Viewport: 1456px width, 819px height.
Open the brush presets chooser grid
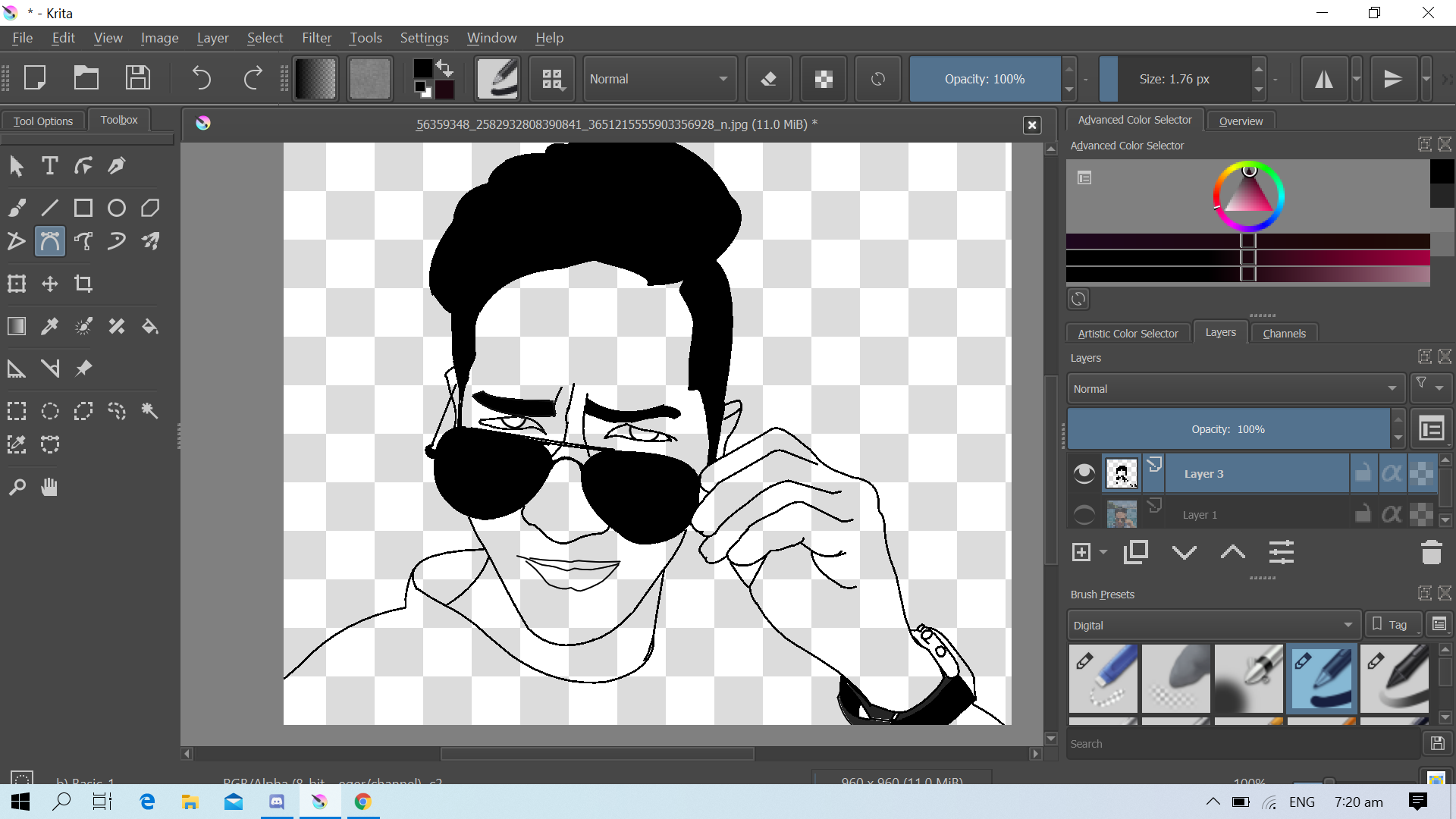(x=552, y=78)
